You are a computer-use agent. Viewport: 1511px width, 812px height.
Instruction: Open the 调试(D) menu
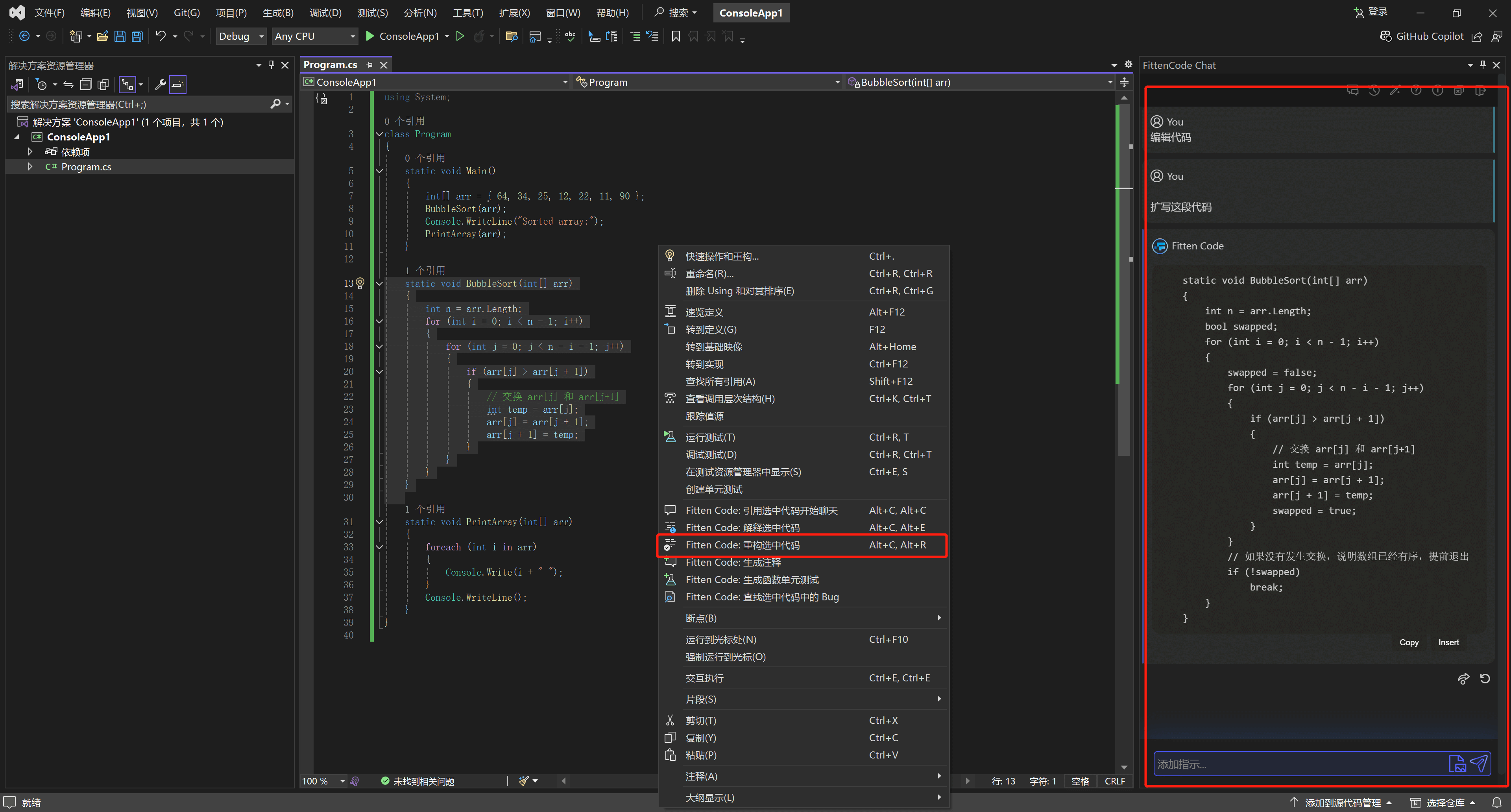[325, 13]
